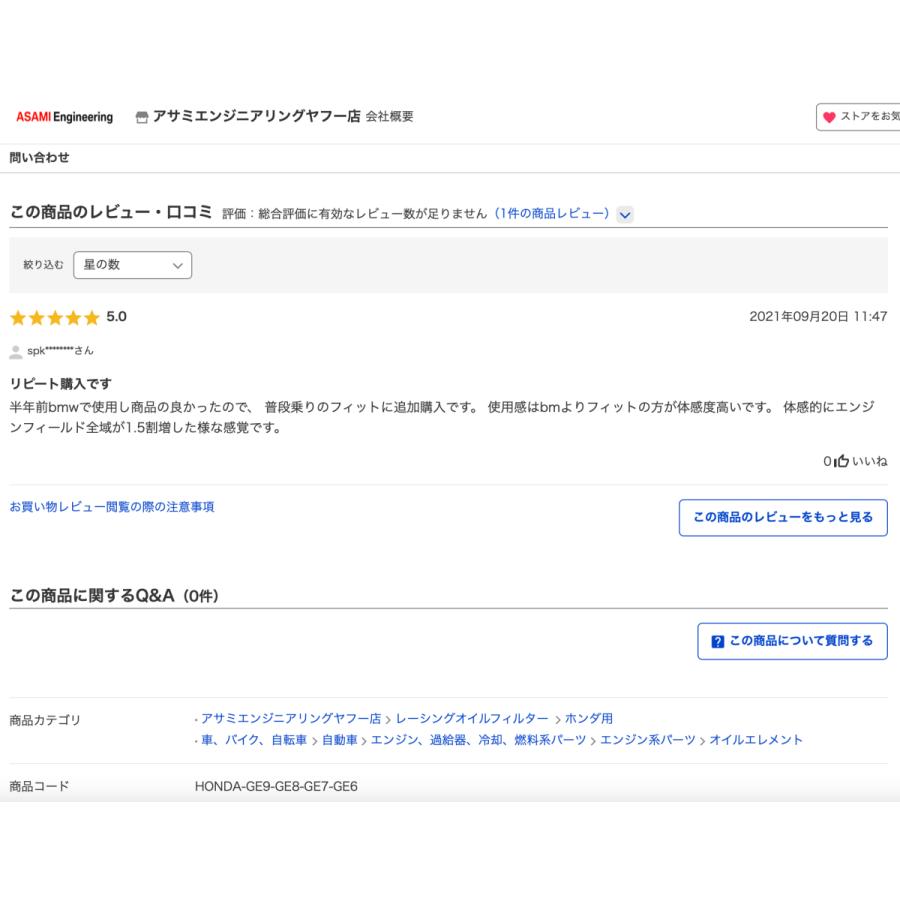Open the ホンダ用 category link
This screenshot has height=900, width=900.
coord(592,717)
